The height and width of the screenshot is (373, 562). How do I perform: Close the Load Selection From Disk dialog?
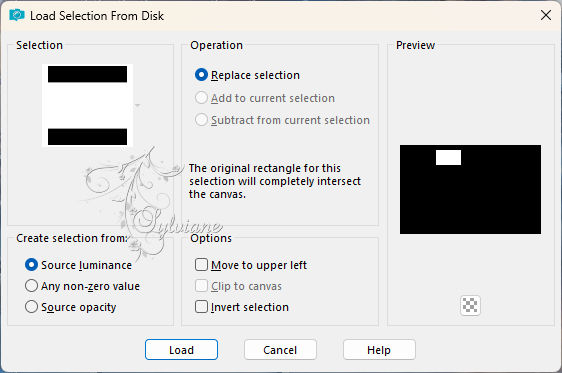pos(546,15)
